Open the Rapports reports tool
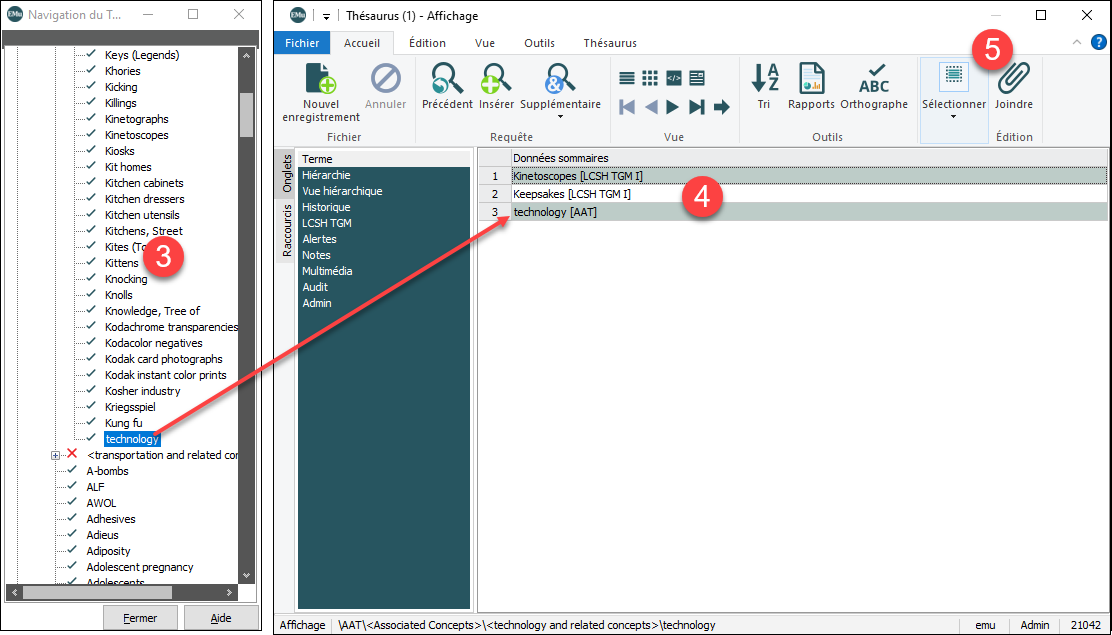Image resolution: width=1112 pixels, height=635 pixels. point(811,85)
